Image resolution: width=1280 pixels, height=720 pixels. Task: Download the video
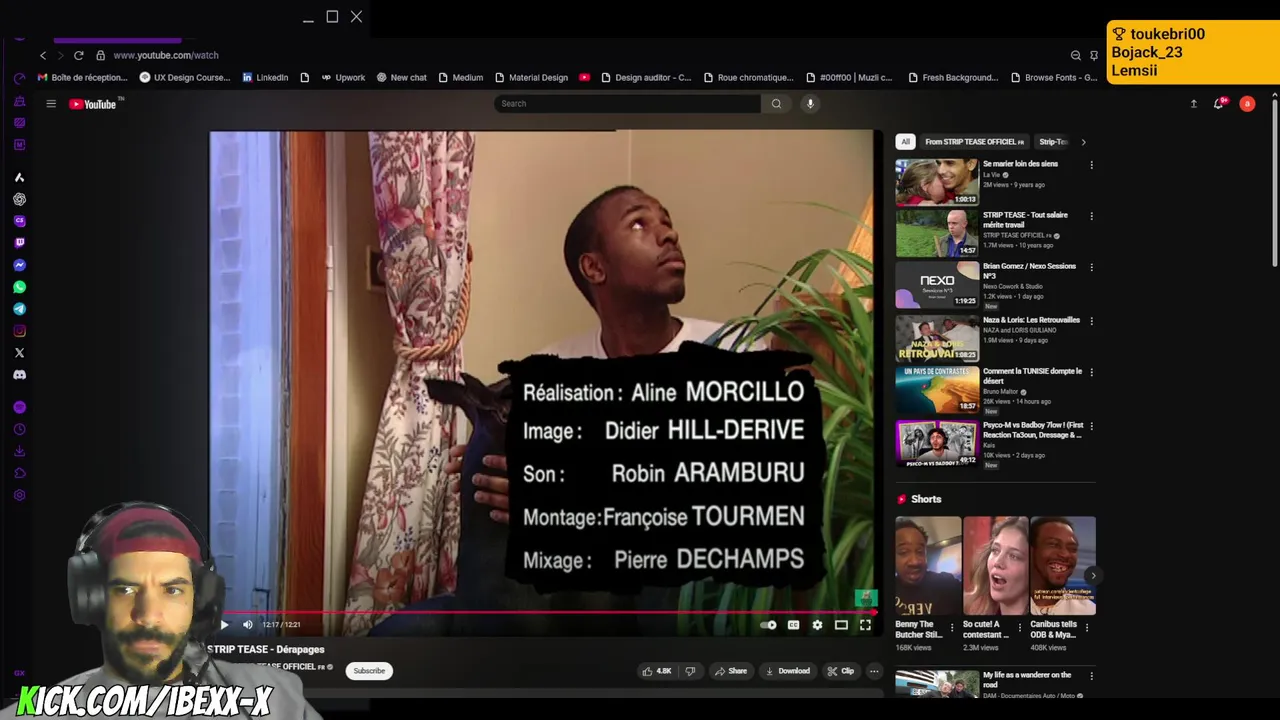(x=787, y=671)
